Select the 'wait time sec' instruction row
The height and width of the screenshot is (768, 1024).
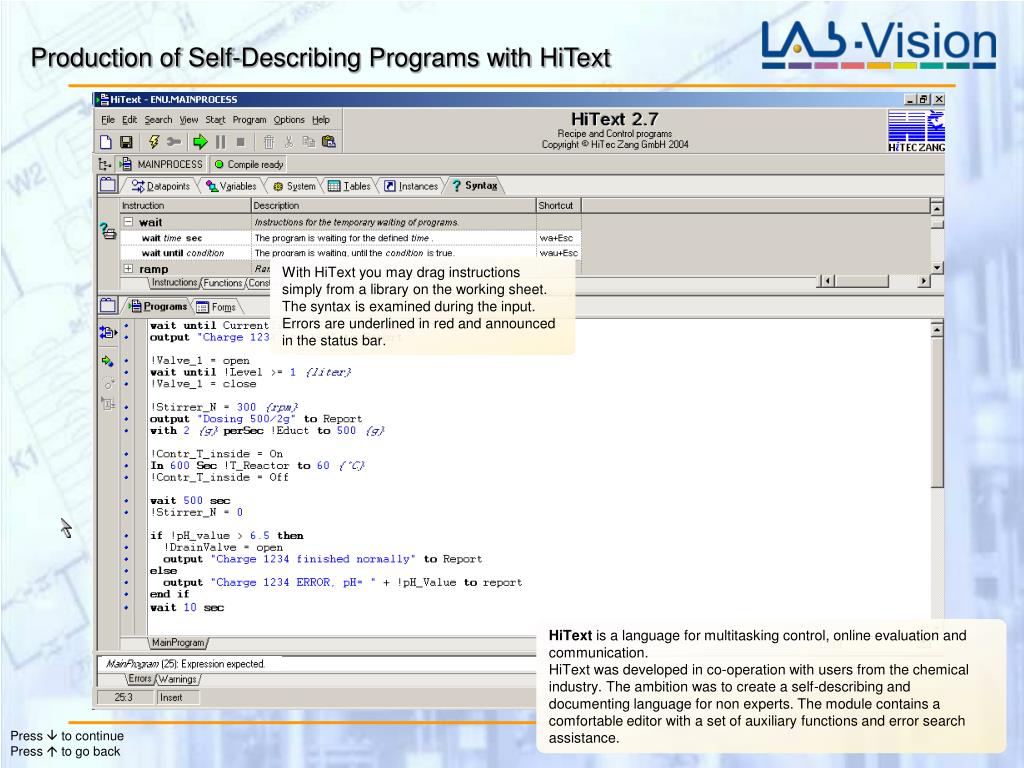(x=350, y=238)
